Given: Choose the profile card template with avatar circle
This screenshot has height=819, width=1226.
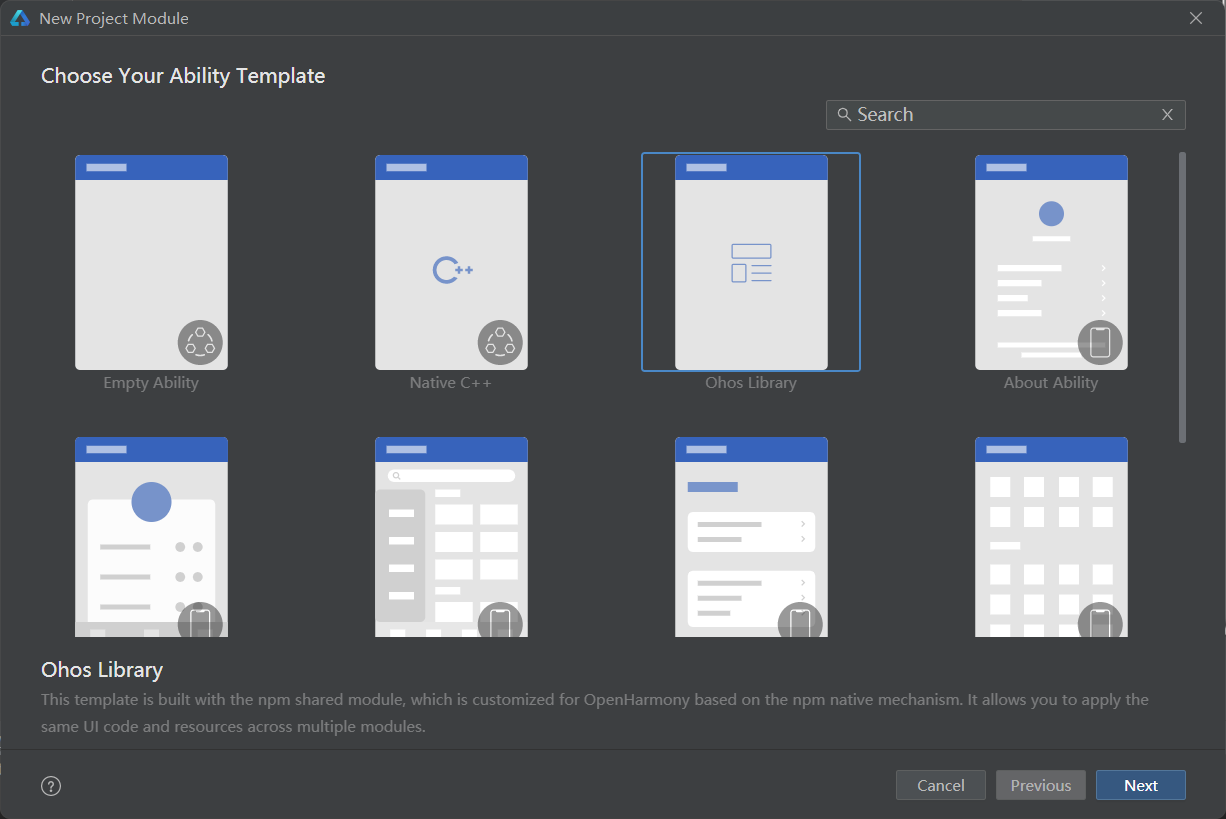Looking at the screenshot, I should 151,537.
